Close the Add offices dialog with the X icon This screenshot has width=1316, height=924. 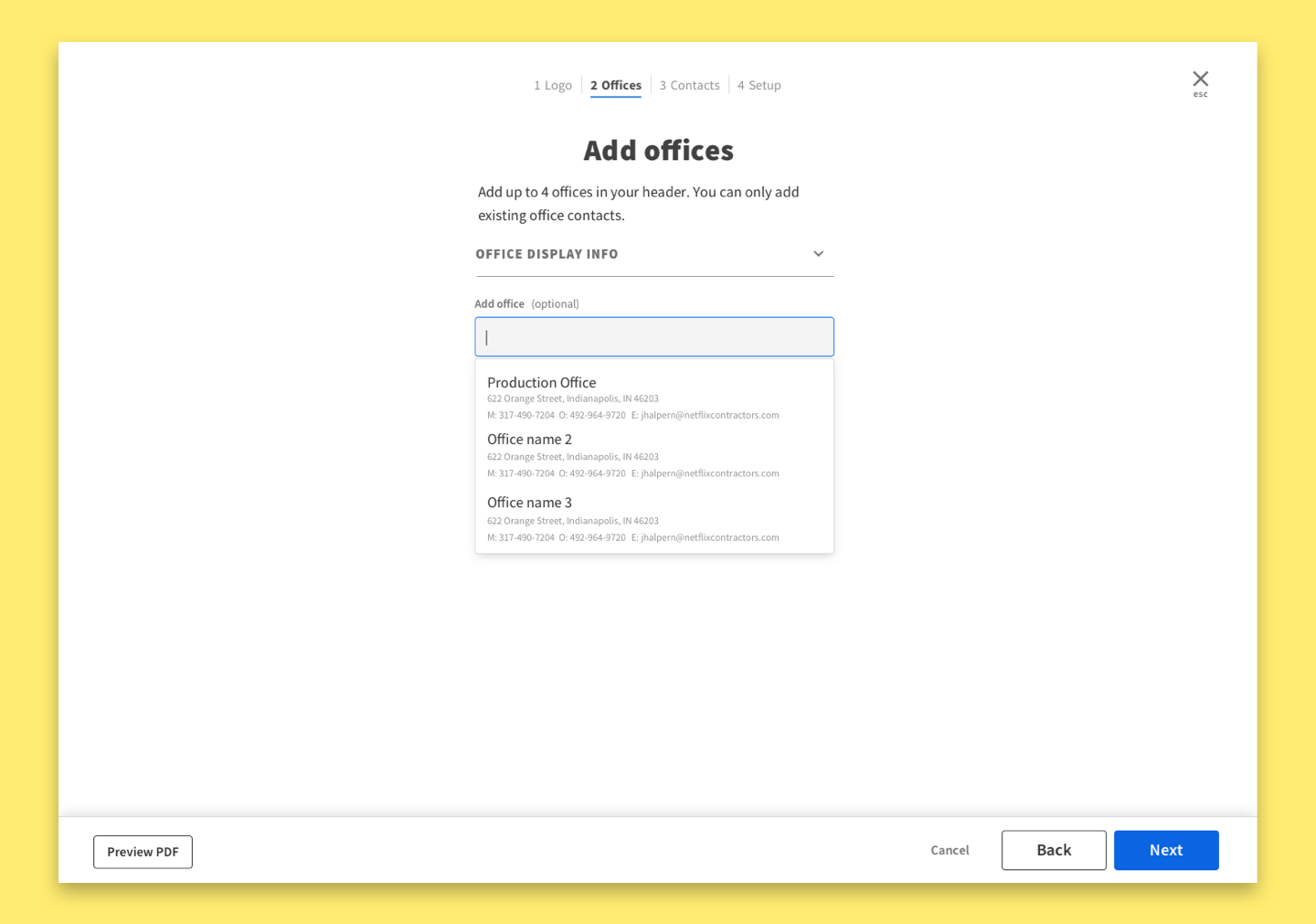tap(1200, 78)
